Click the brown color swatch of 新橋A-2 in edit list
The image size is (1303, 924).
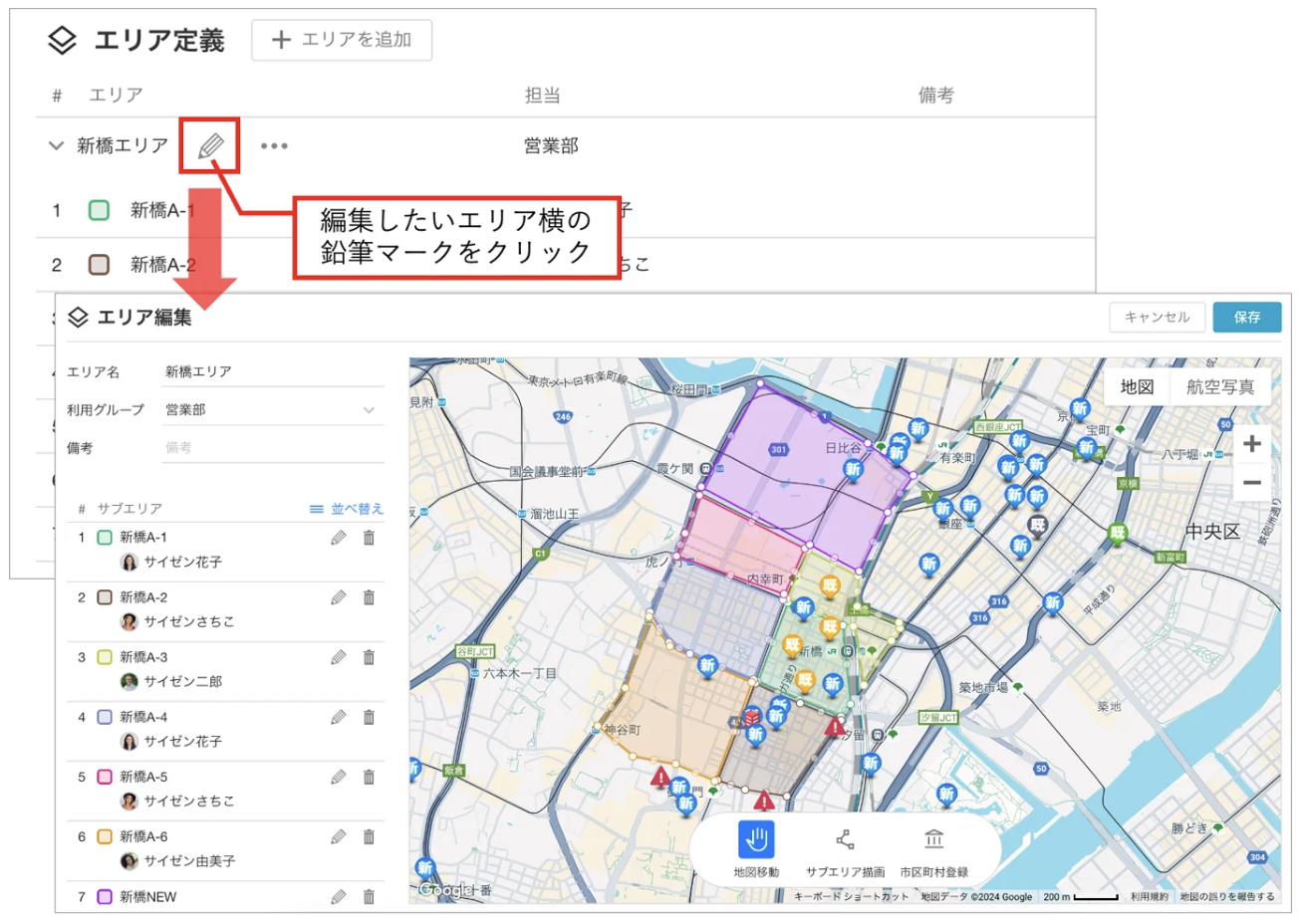[x=105, y=597]
